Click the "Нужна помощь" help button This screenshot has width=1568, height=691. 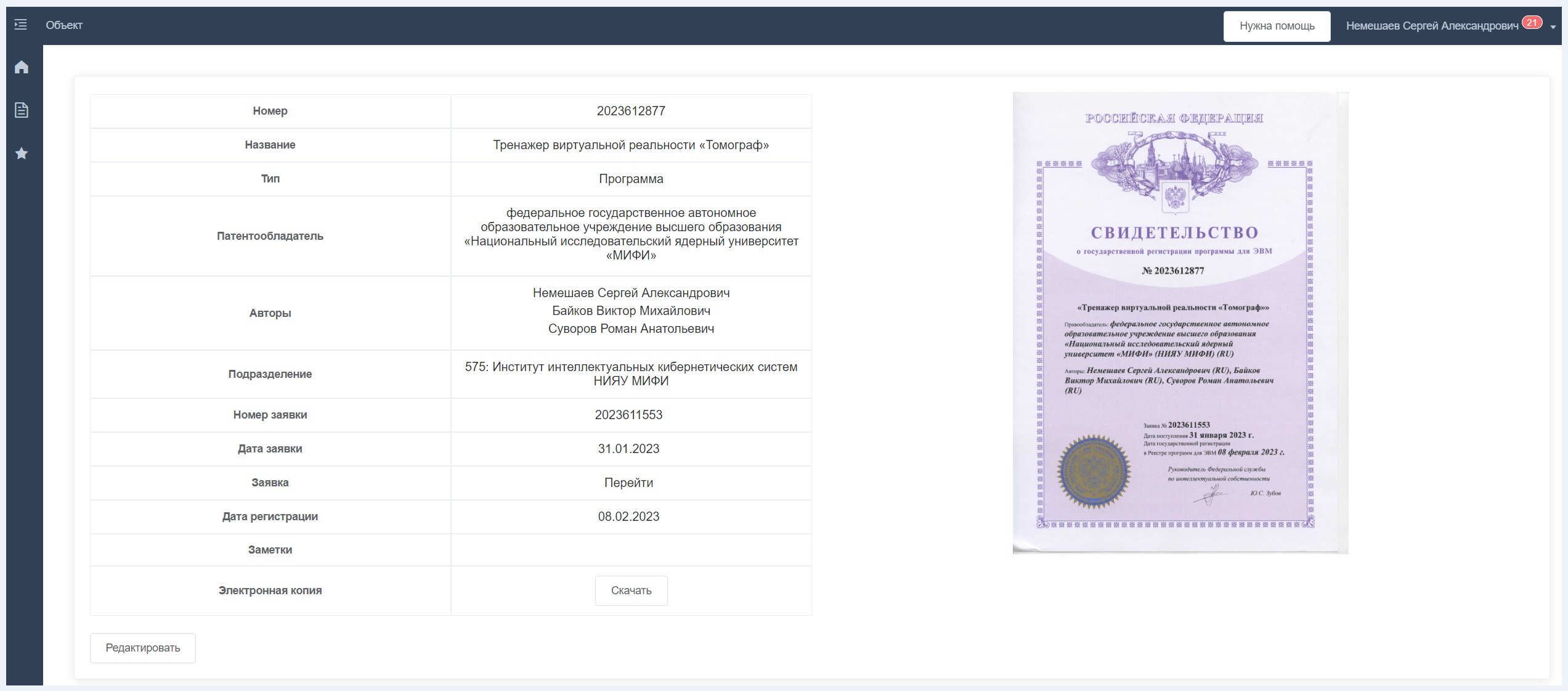tap(1277, 26)
